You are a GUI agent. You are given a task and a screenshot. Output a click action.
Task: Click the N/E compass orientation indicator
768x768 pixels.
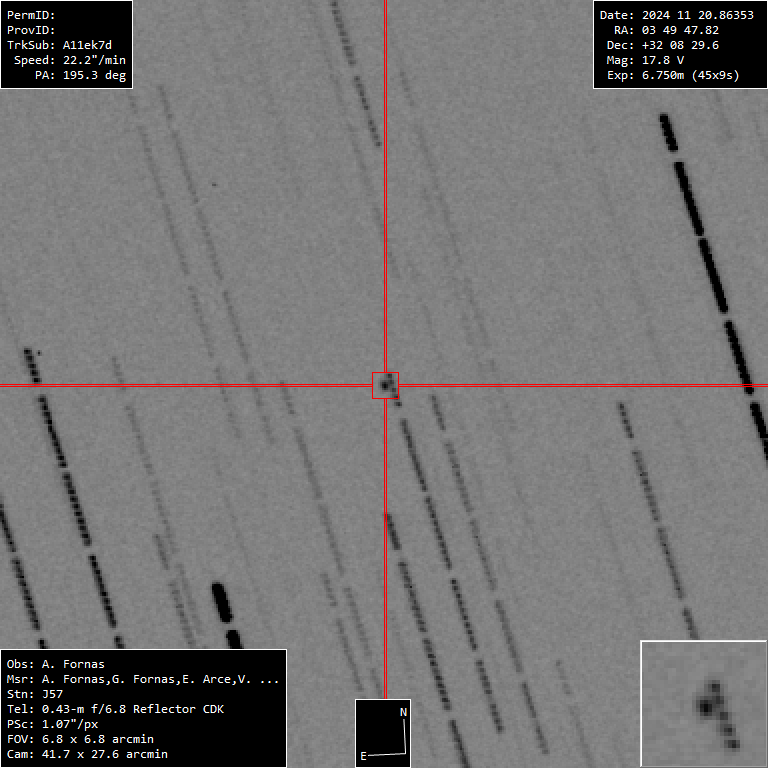pos(384,733)
